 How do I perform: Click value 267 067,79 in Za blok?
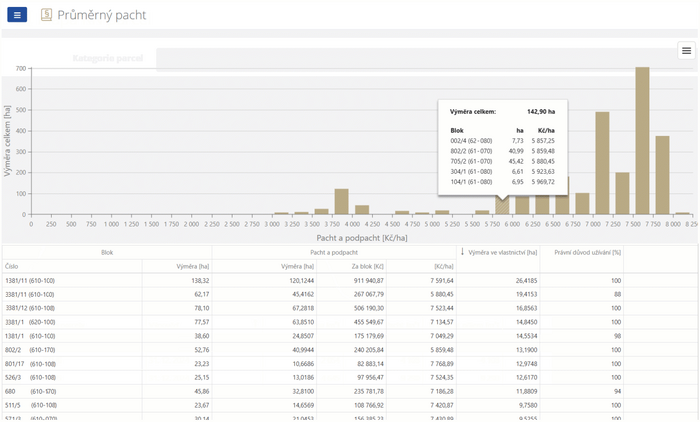369,294
